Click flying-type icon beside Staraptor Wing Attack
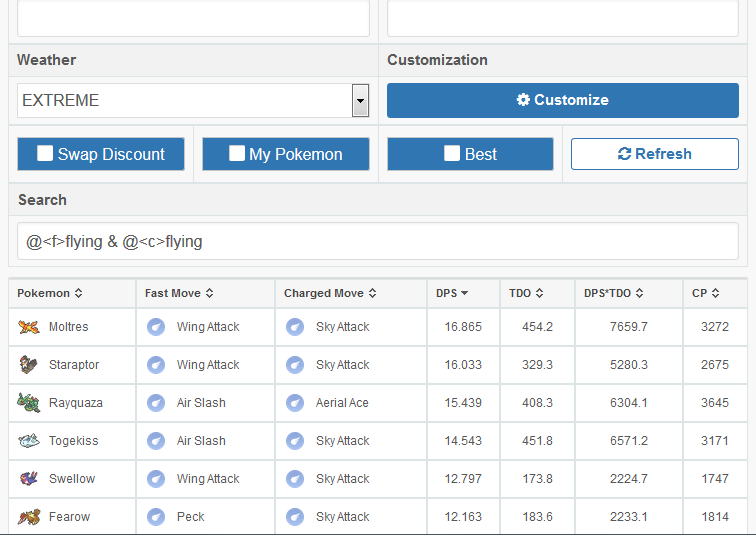This screenshot has width=756, height=535. click(x=156, y=365)
